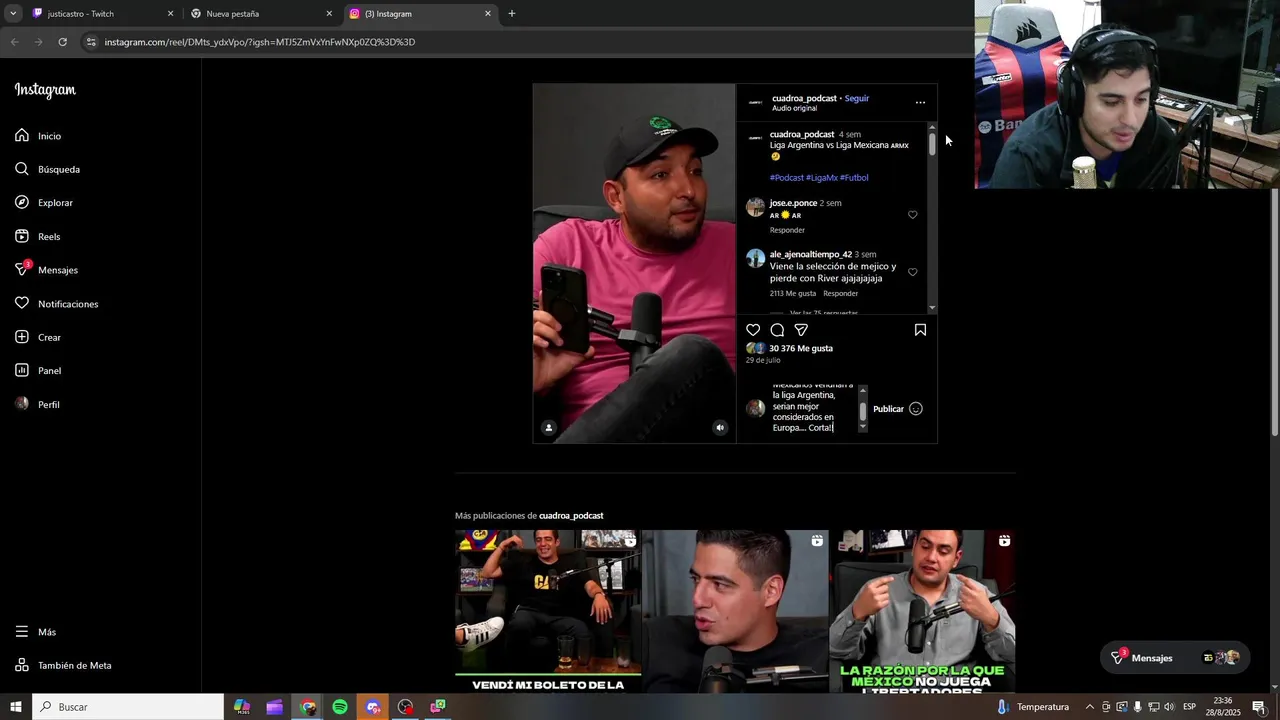The image size is (1280, 720).
Task: Show tagged people on the reel
Action: pyautogui.click(x=548, y=428)
